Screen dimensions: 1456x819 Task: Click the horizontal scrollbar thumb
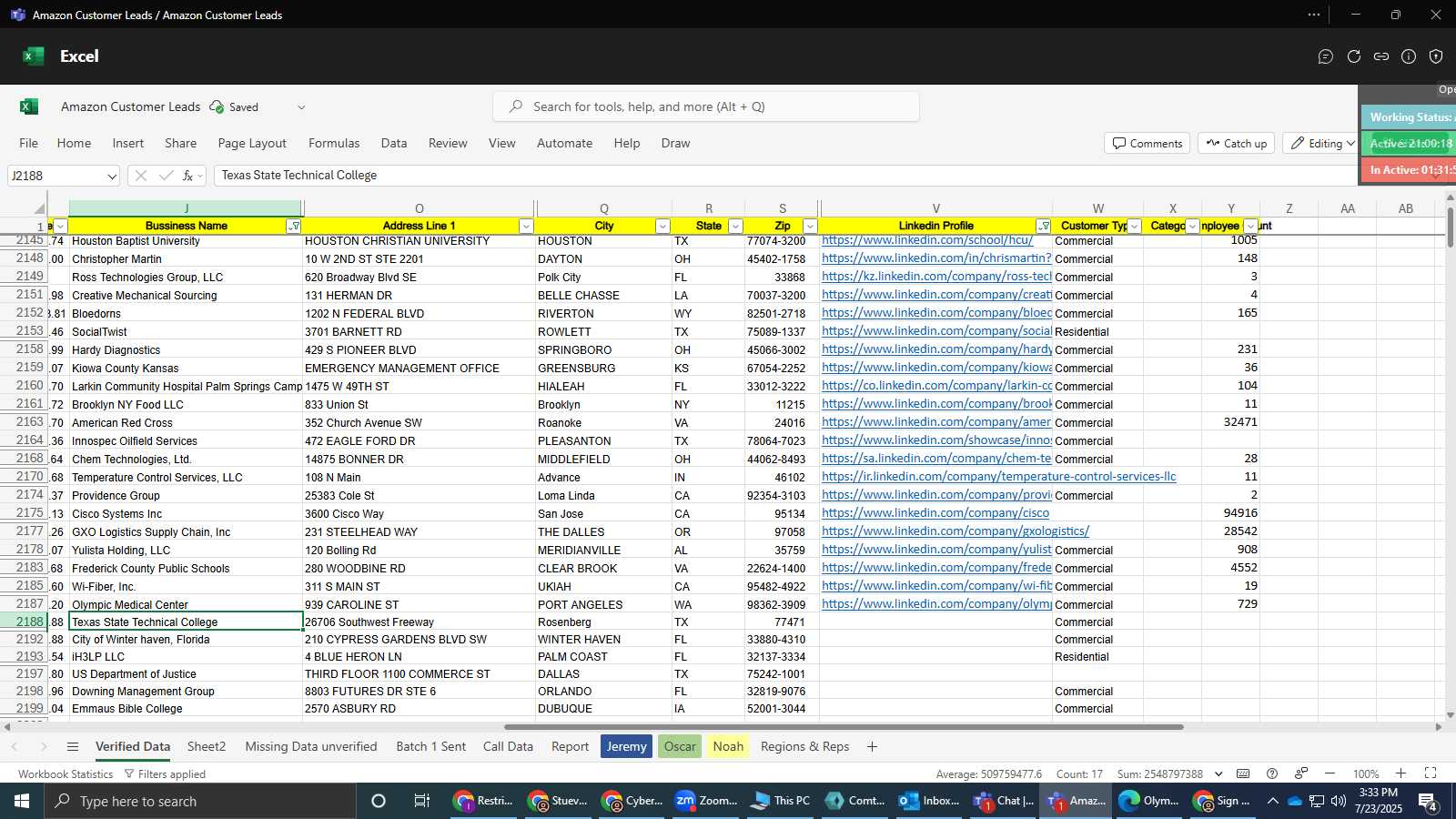coord(844,727)
